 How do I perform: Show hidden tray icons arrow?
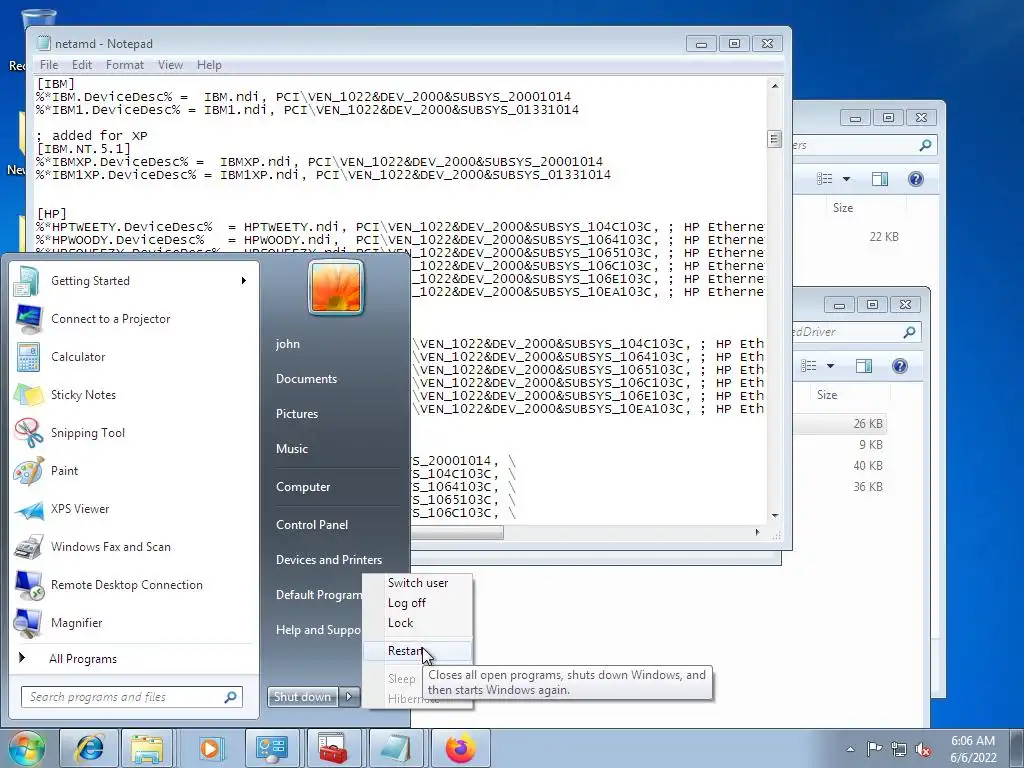coord(850,749)
